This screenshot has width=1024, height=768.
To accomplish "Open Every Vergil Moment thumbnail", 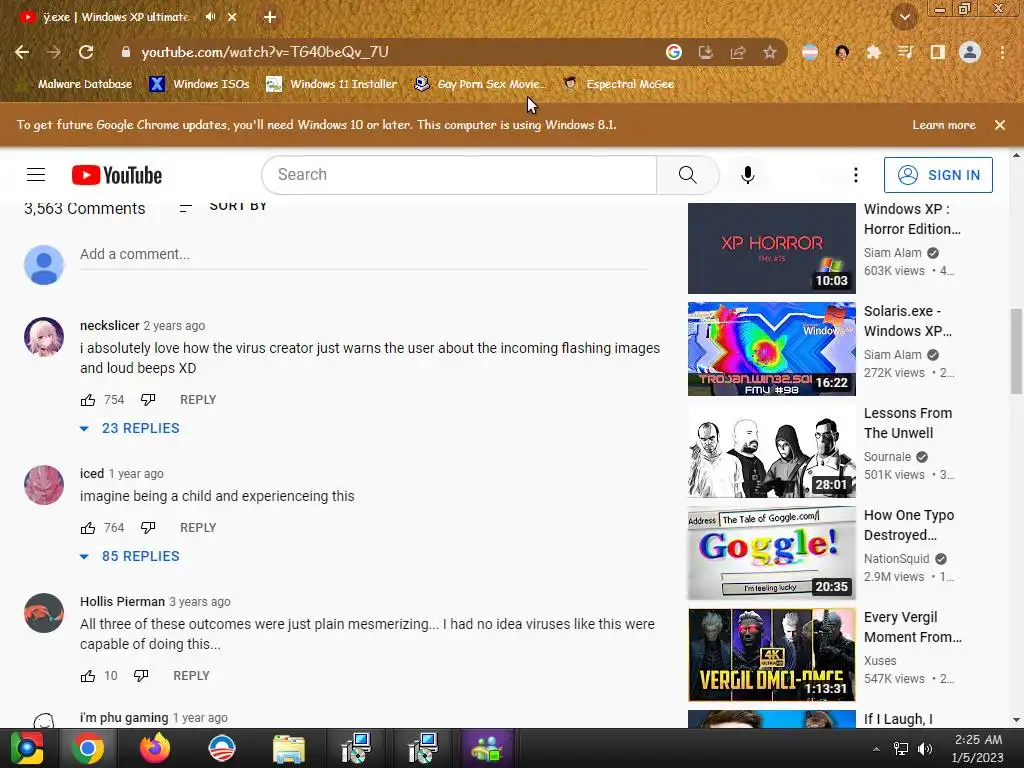I will tap(771, 654).
